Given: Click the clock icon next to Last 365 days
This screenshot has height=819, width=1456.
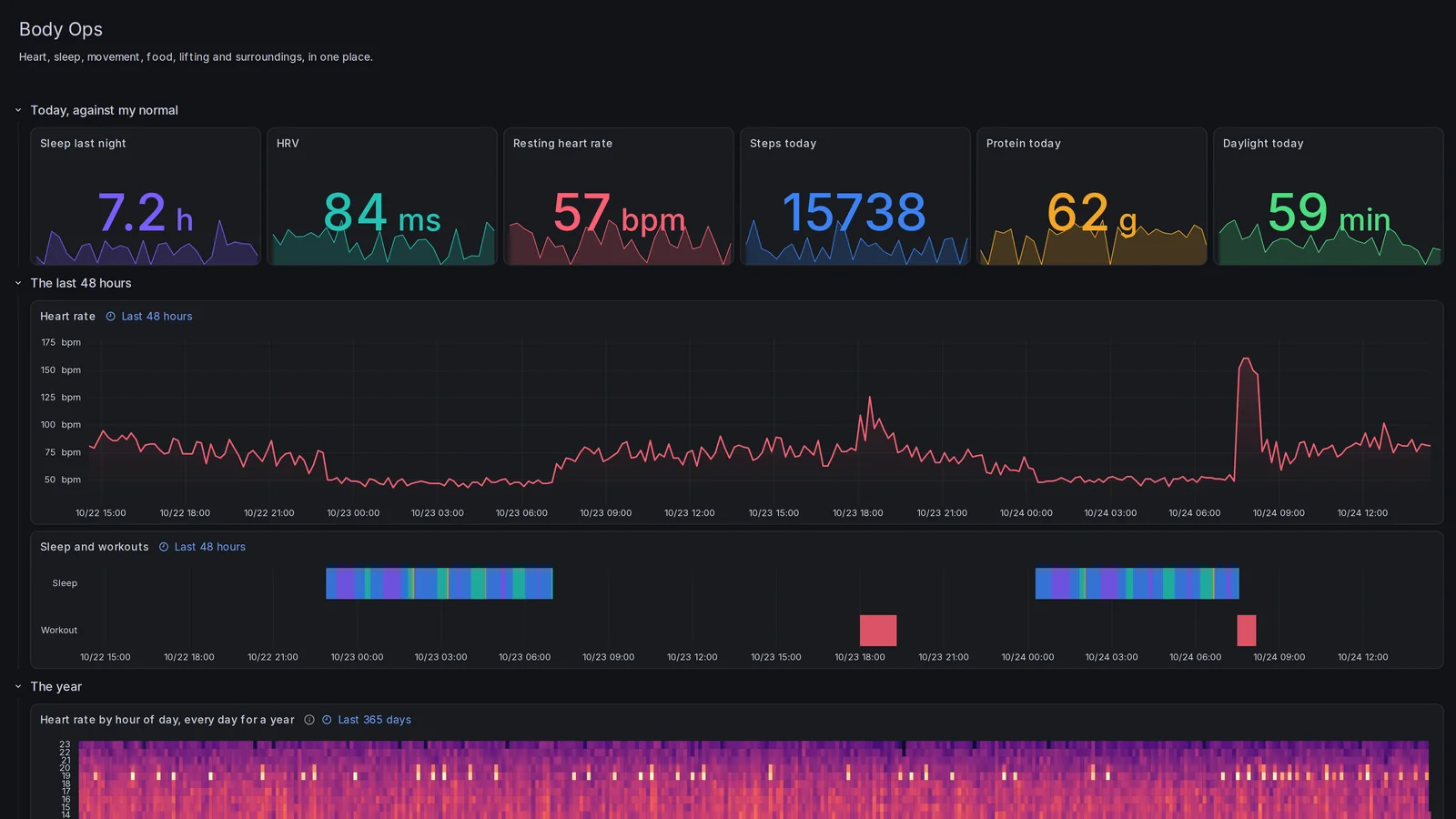Looking at the screenshot, I should 327,720.
